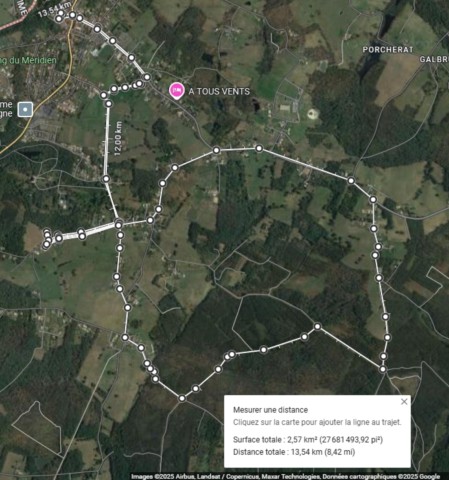Select the GALBR locality label at right edge
The image size is (449, 480).
434,59
